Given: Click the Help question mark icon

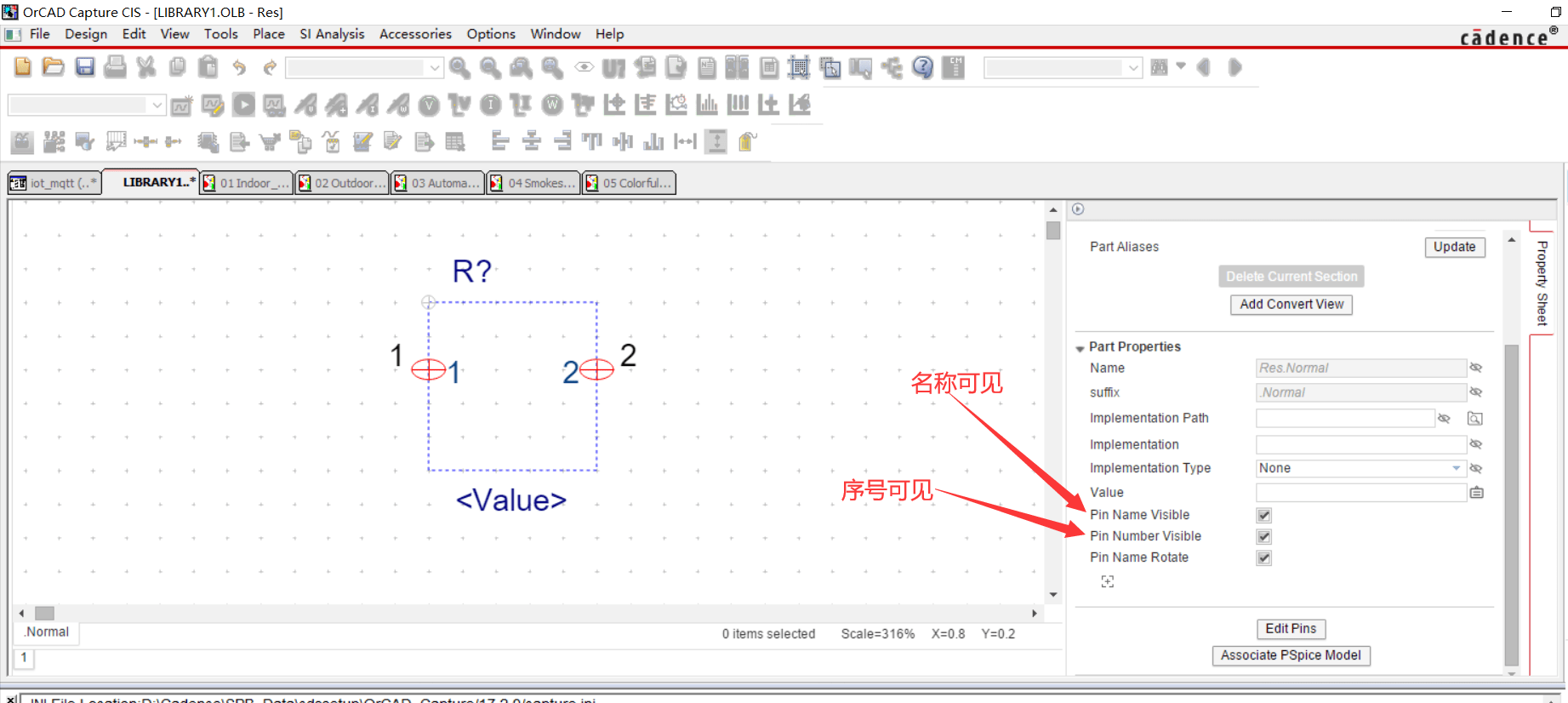Looking at the screenshot, I should click(x=922, y=67).
